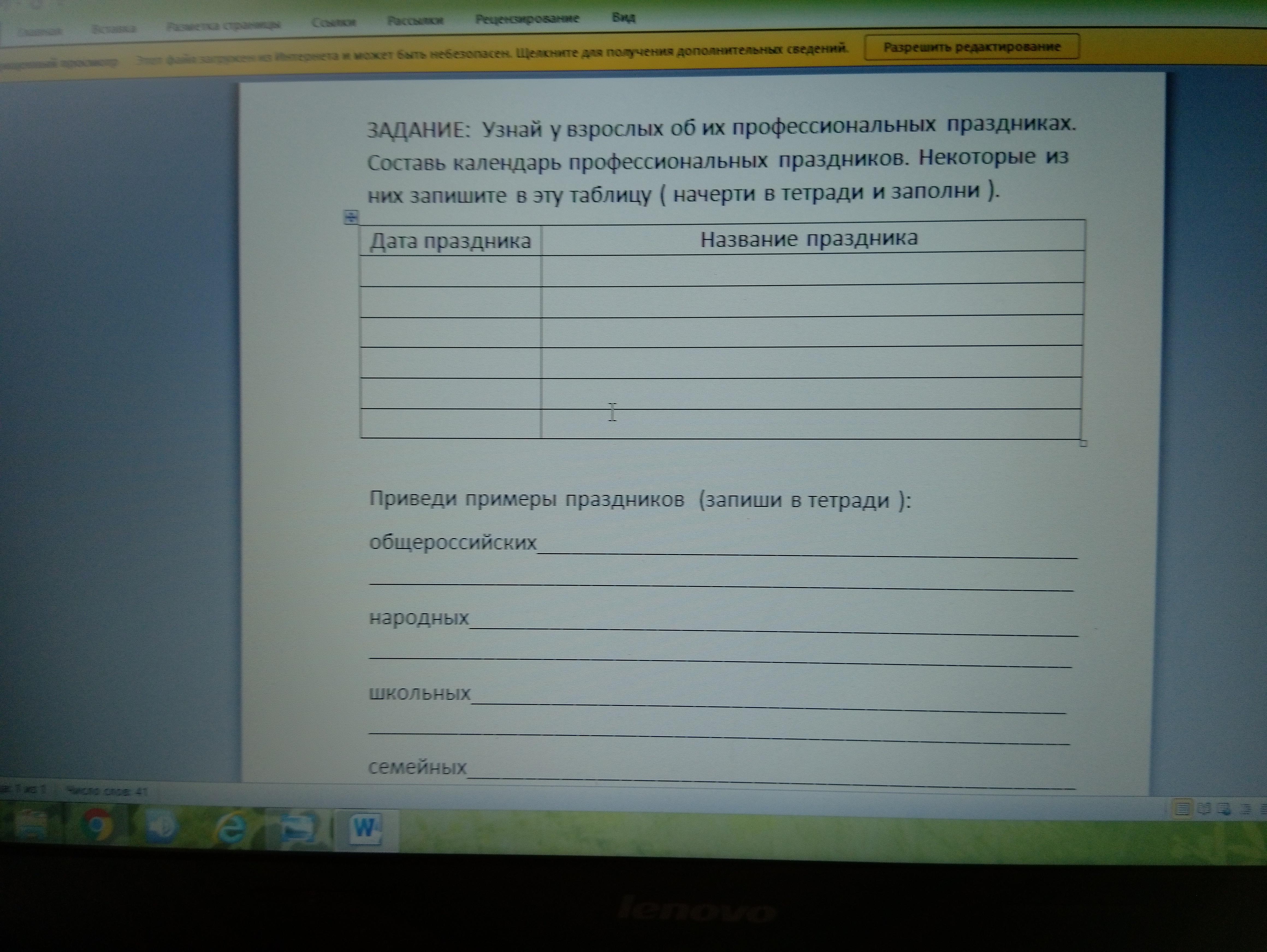Click the table move handle icon
This screenshot has width=1267, height=952.
click(351, 218)
